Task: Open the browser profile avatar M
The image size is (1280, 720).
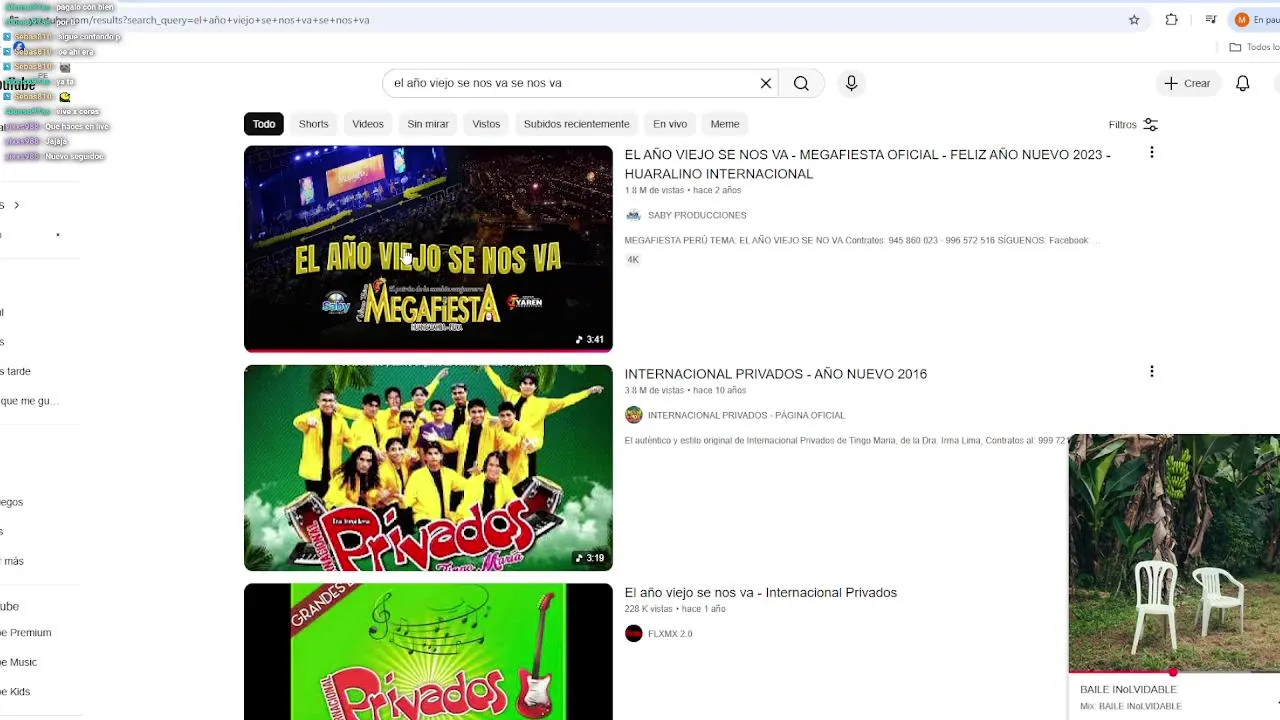Action: pos(1241,20)
